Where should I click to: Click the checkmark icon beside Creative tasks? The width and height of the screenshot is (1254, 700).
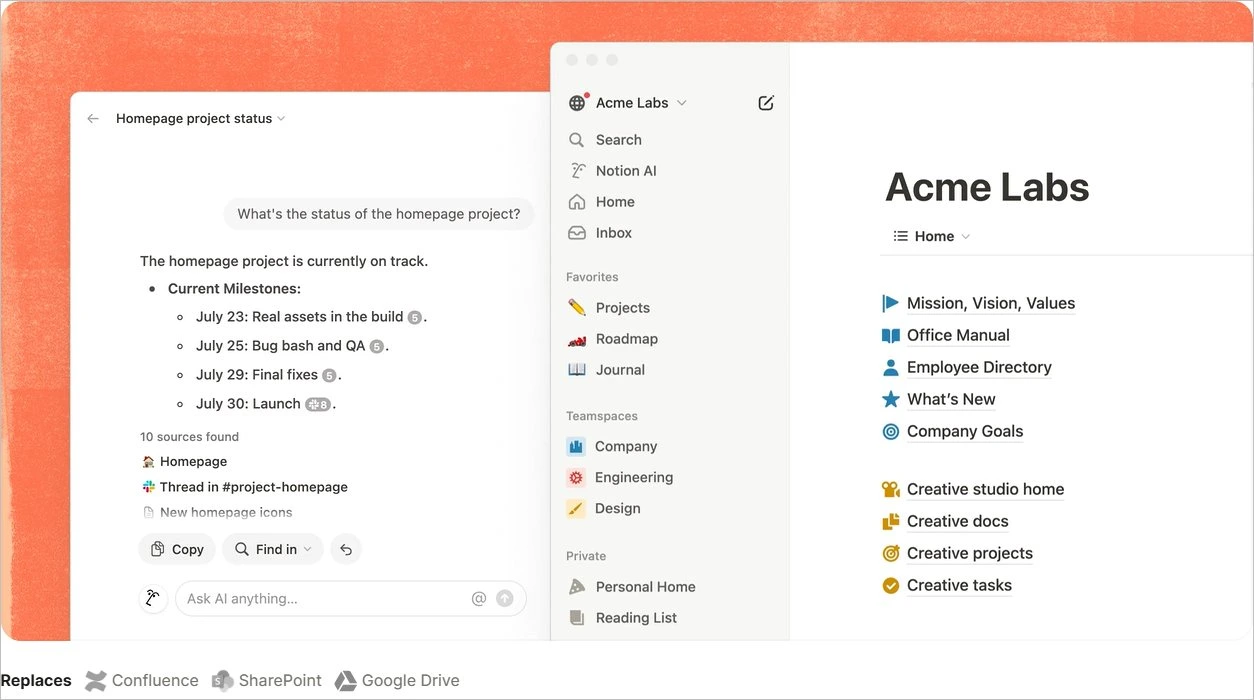click(x=891, y=585)
